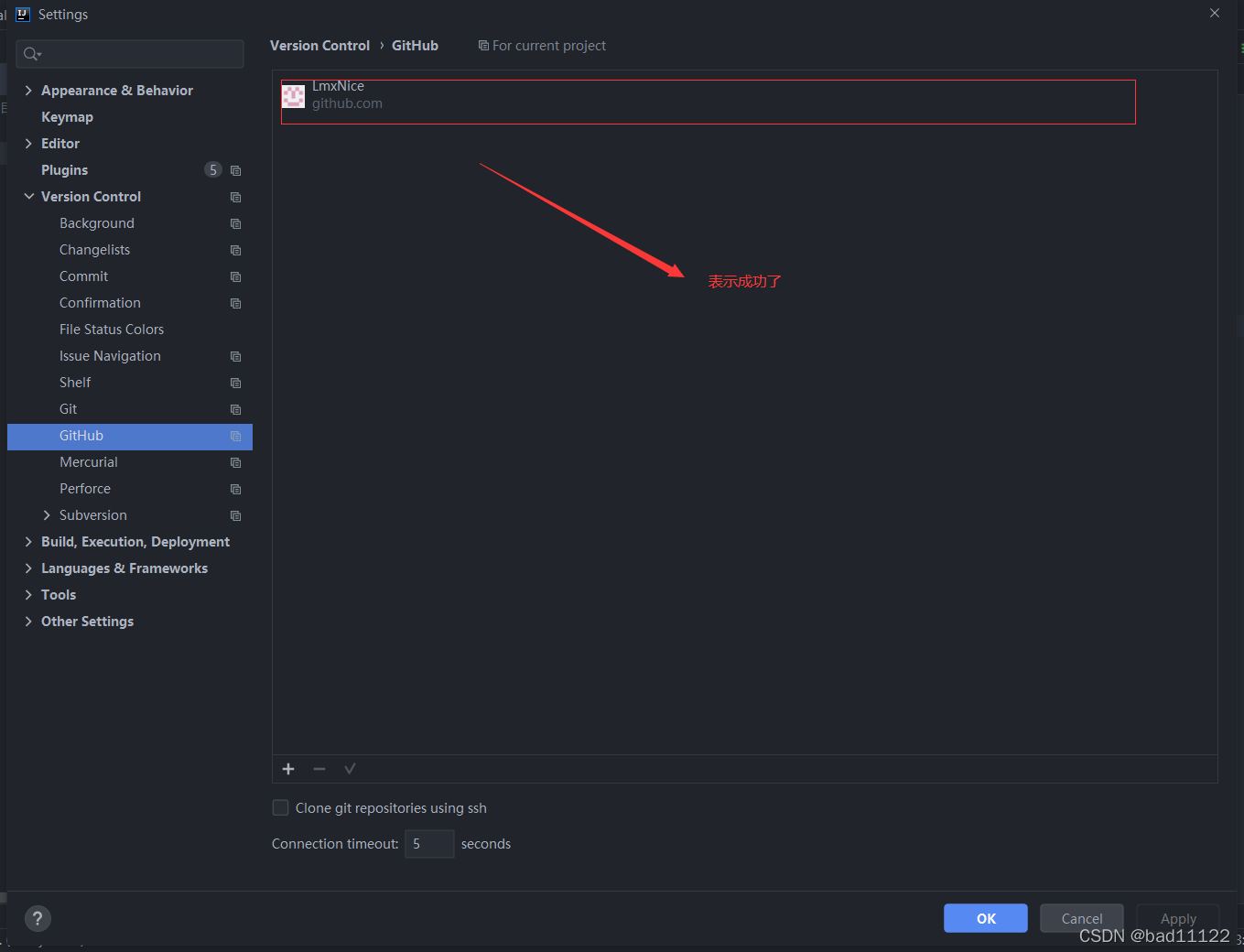This screenshot has width=1244, height=952.
Task: Select Changelists settings
Action: (x=94, y=250)
